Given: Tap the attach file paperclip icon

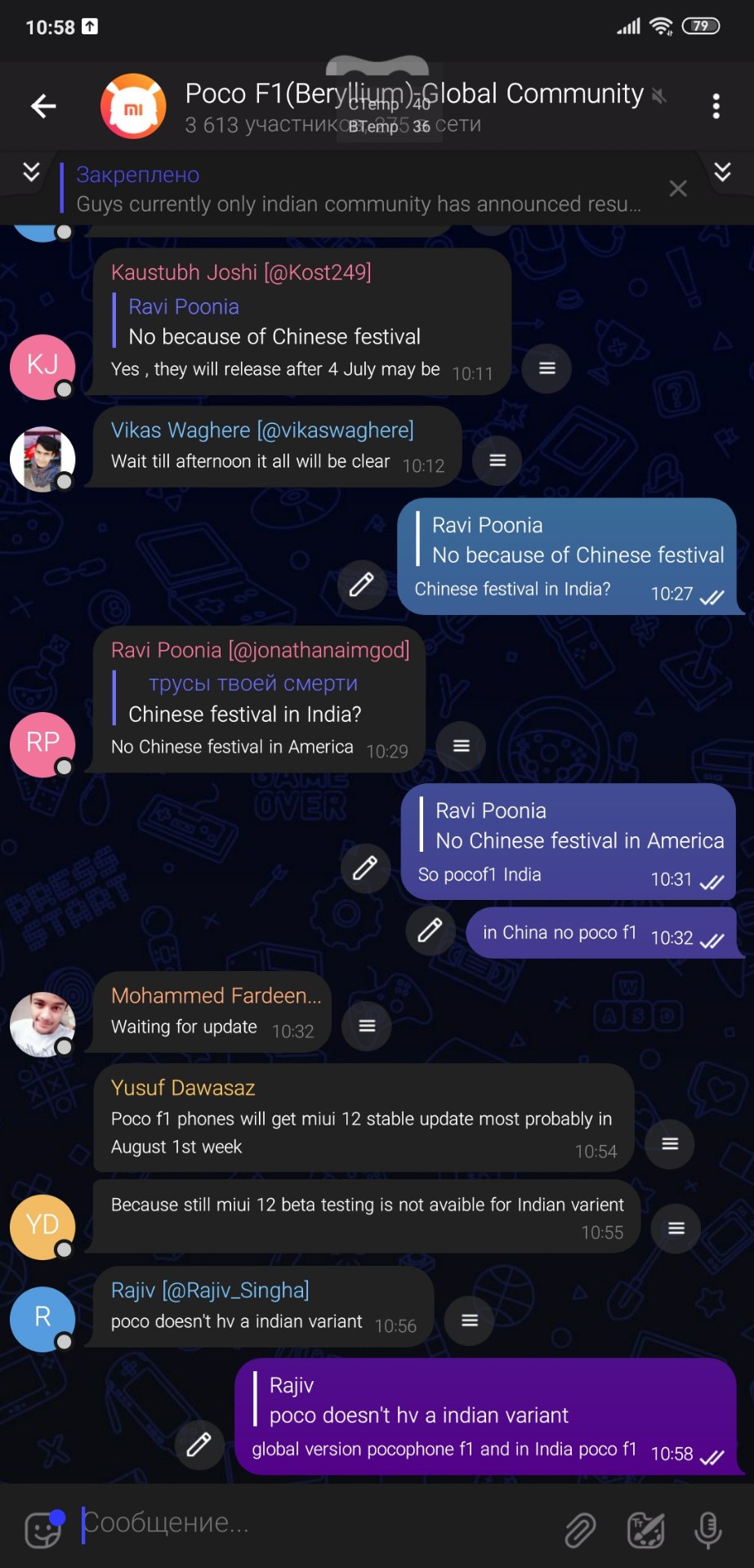Looking at the screenshot, I should tap(580, 1529).
